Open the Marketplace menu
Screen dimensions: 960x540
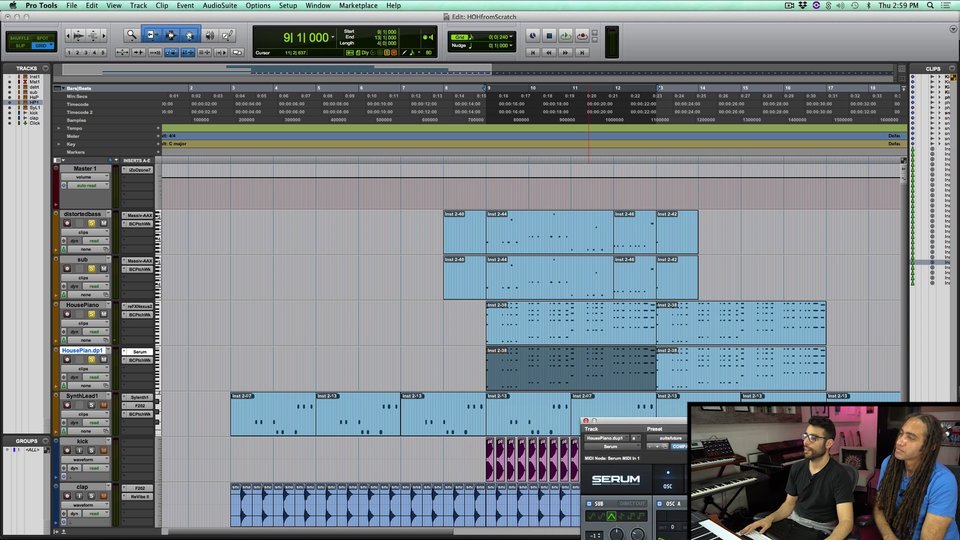[x=358, y=6]
